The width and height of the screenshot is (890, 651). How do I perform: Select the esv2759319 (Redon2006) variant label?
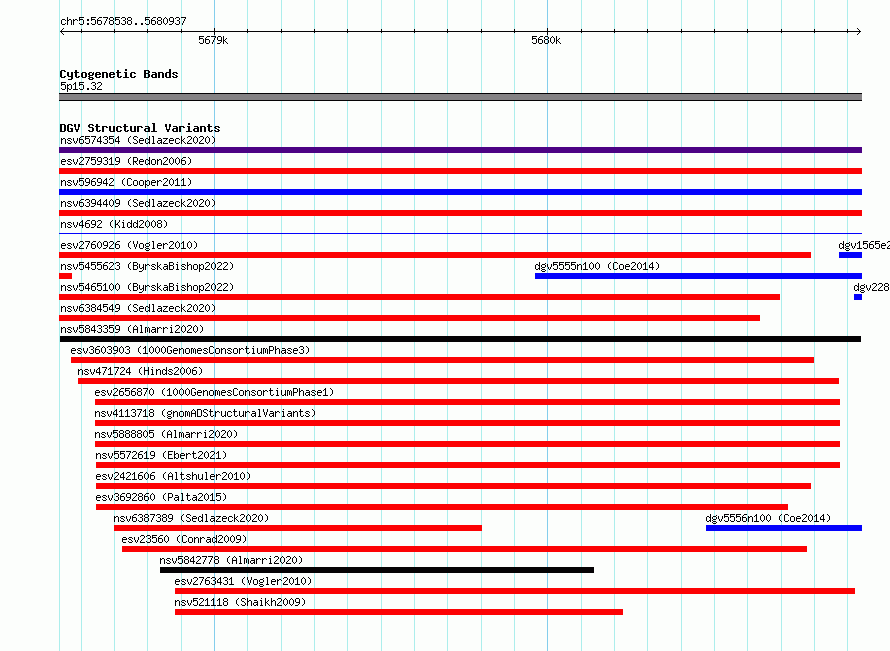click(x=126, y=161)
